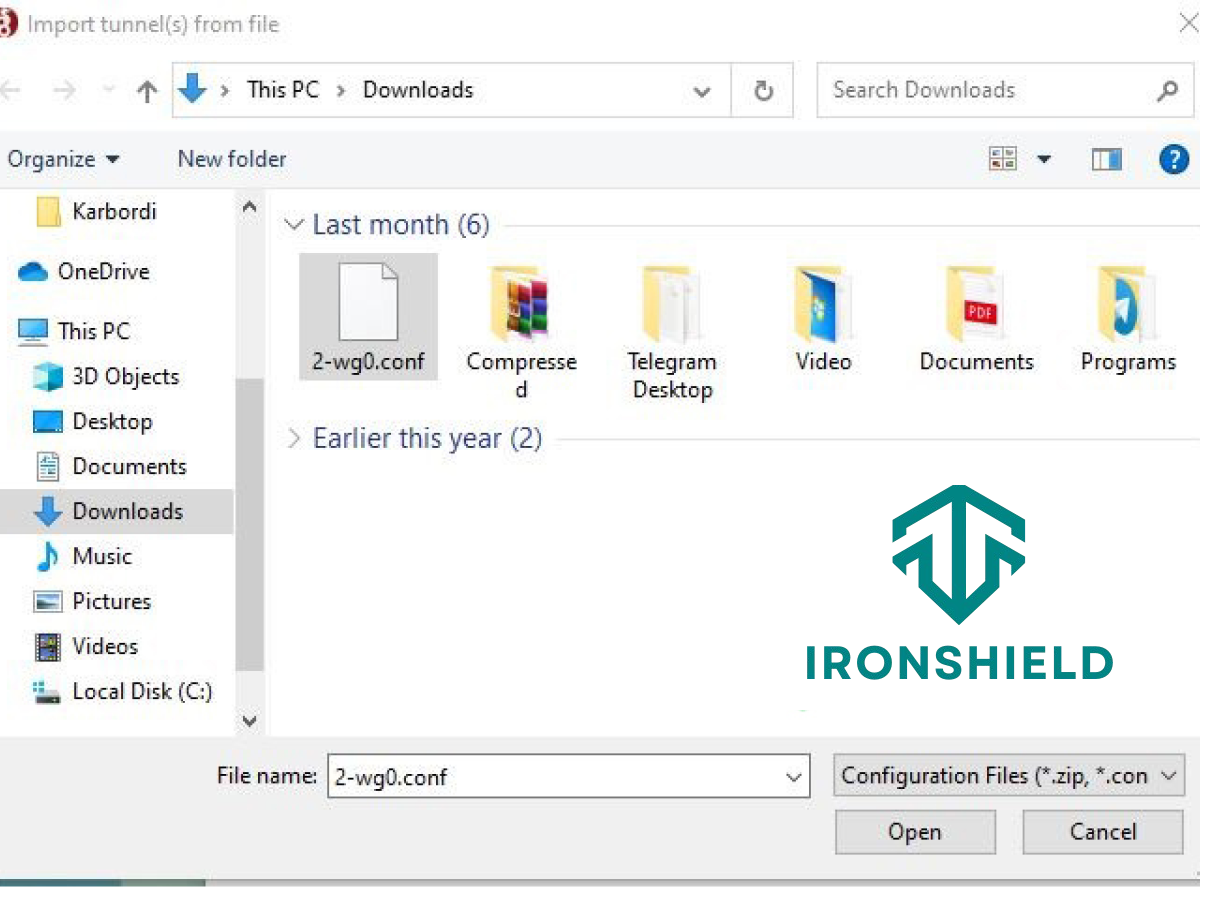This screenshot has height=906, width=1216.
Task: Click the File name text field
Action: tap(554, 777)
